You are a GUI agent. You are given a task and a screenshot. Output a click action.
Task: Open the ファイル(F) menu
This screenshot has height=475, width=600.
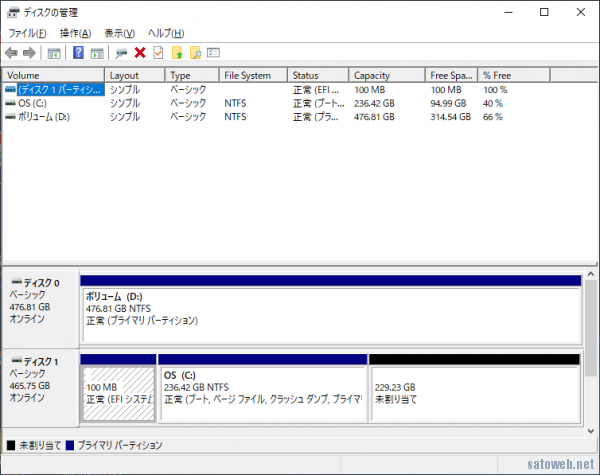click(27, 33)
